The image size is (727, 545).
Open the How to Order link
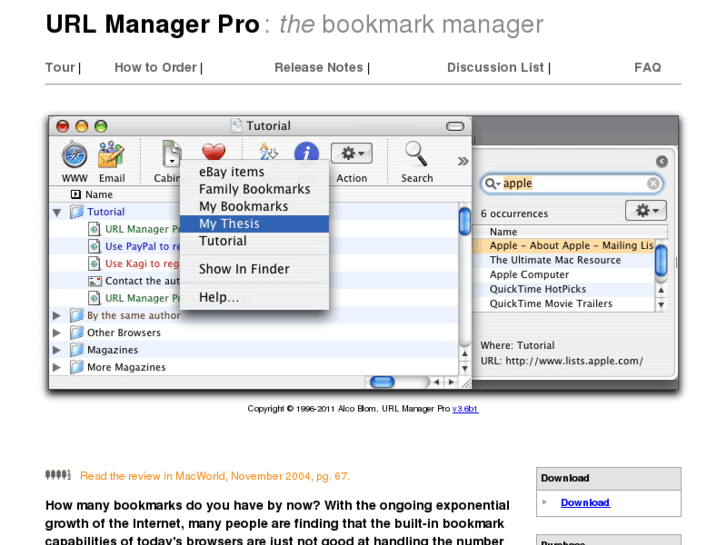pyautogui.click(x=156, y=68)
